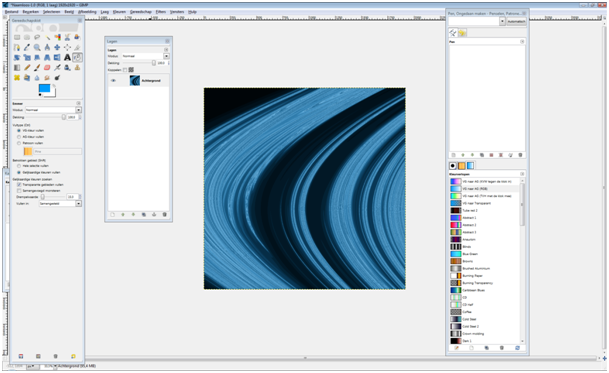
Task: Hide the Achtergrond layer eye icon
Action: (x=113, y=81)
